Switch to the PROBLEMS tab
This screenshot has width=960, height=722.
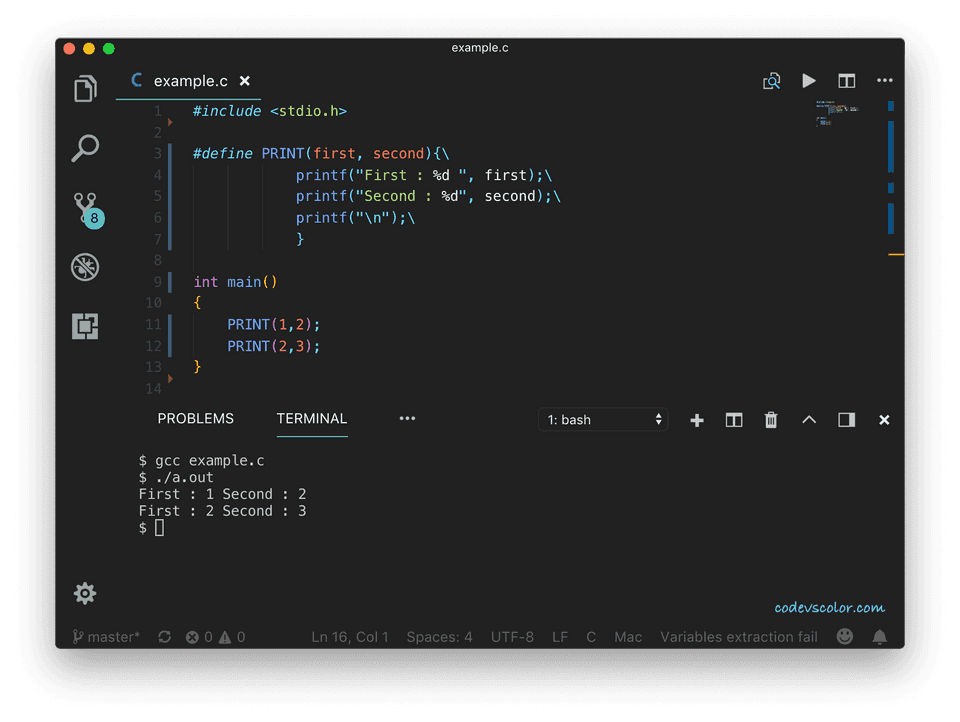(x=195, y=419)
